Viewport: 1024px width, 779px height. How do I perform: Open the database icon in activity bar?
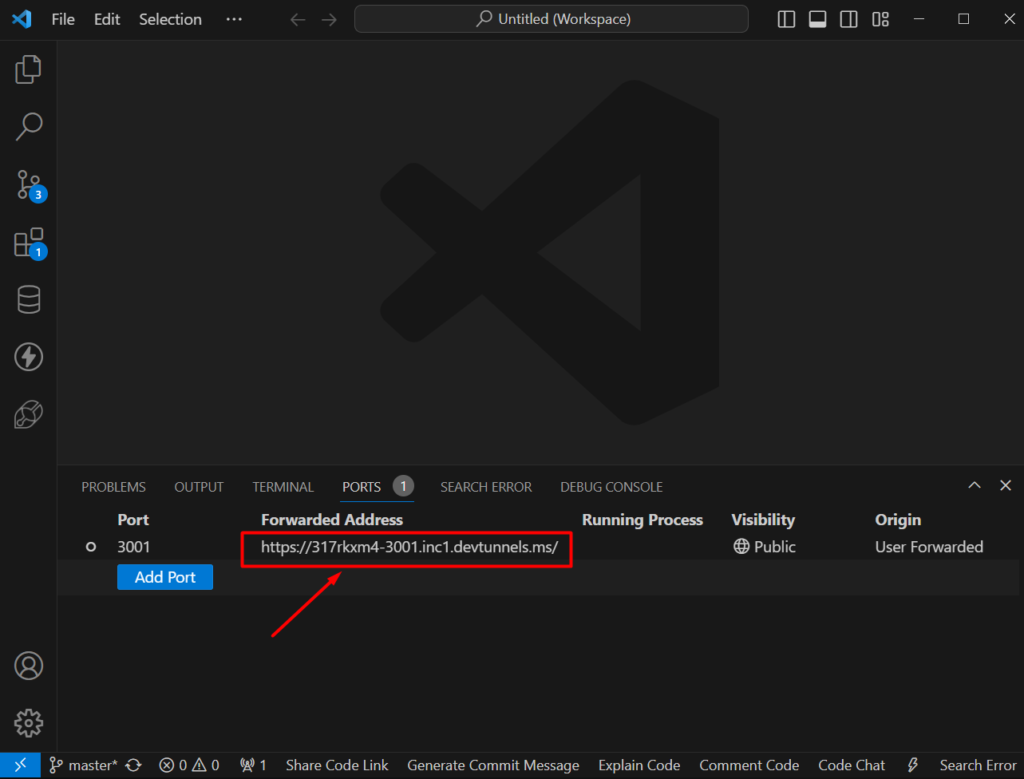pos(28,300)
